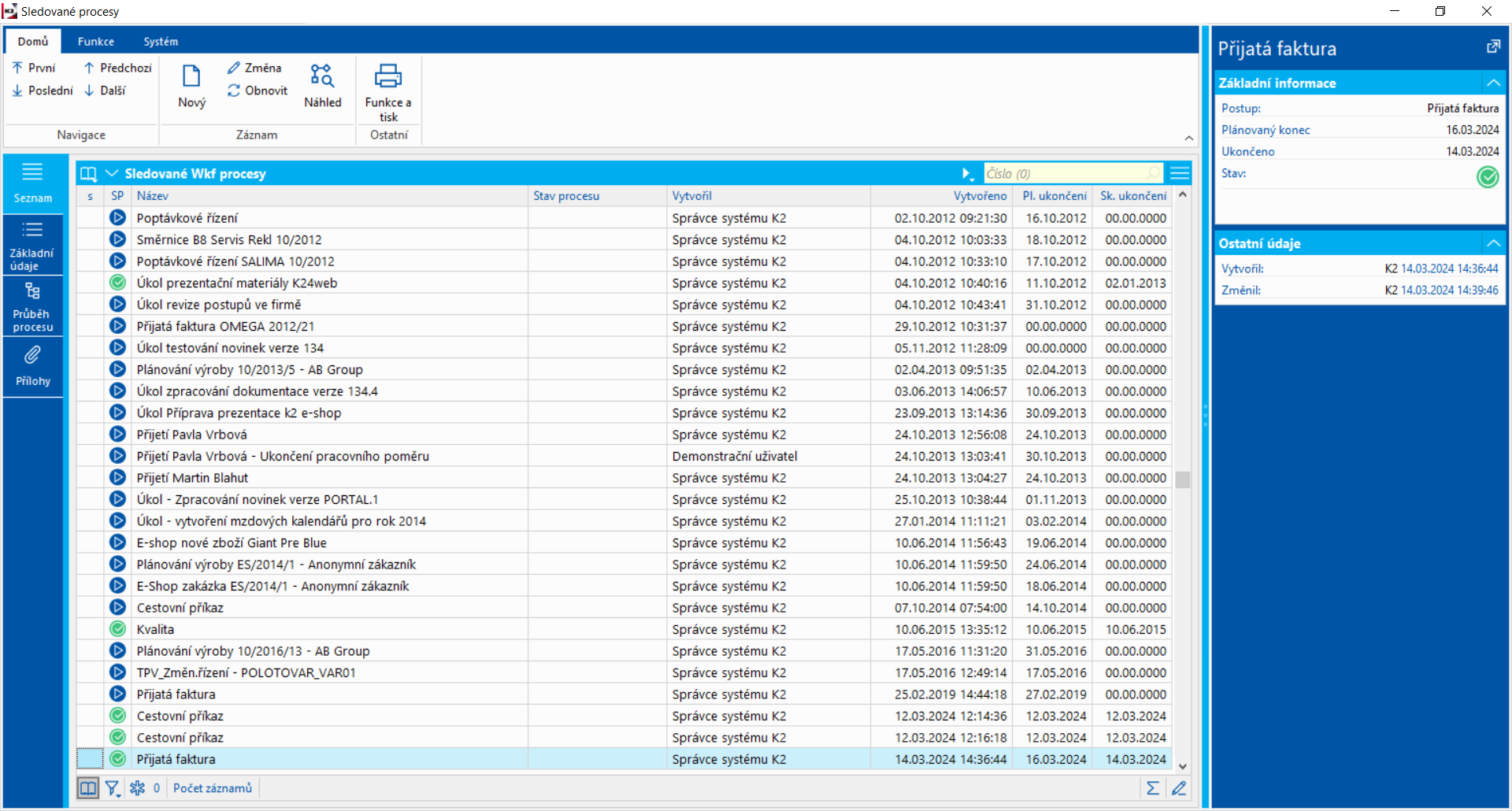Click the Změna button
Screen dimensions: 1512x811
pos(254,68)
